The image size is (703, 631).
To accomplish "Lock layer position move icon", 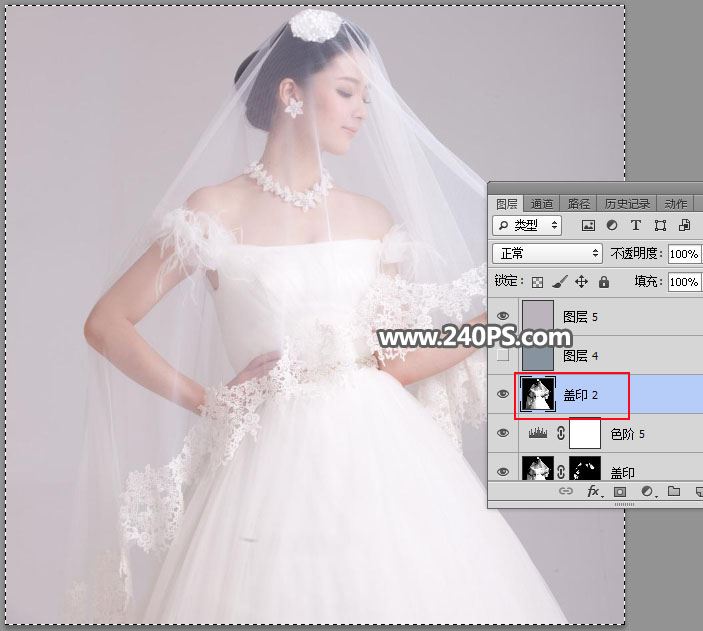I will 581,282.
